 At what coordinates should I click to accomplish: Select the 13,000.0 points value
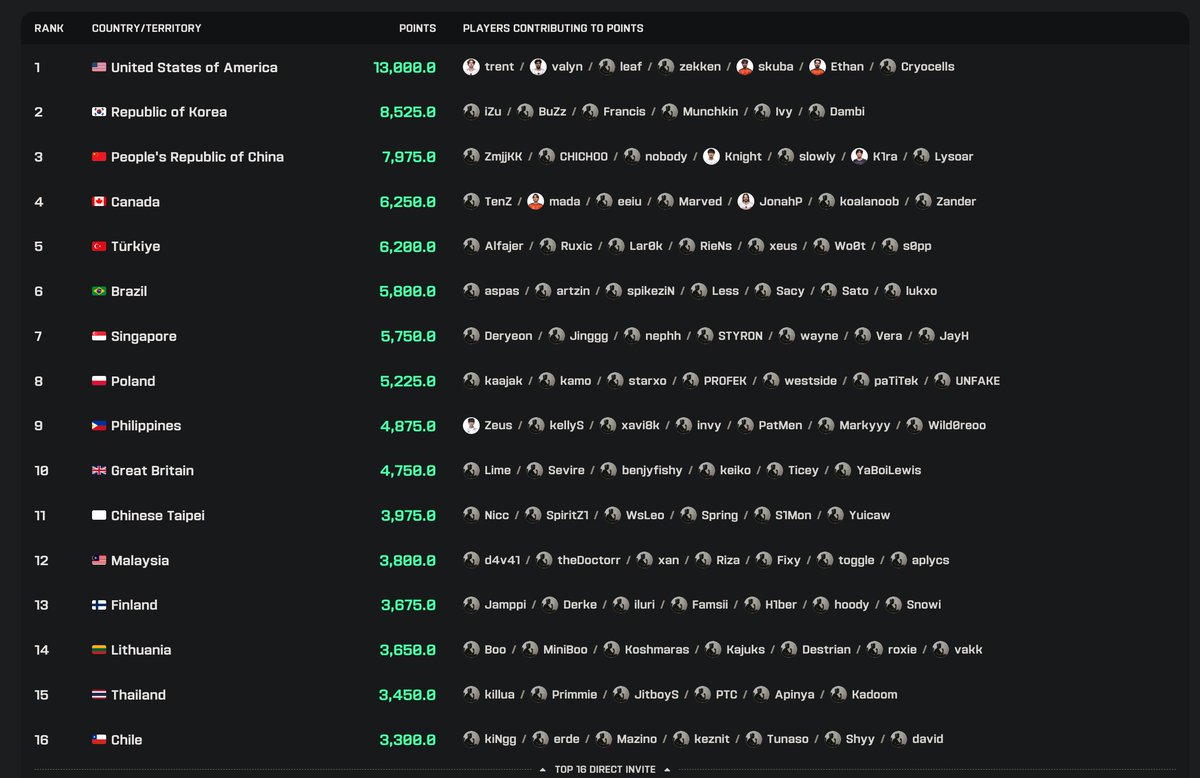coord(404,67)
